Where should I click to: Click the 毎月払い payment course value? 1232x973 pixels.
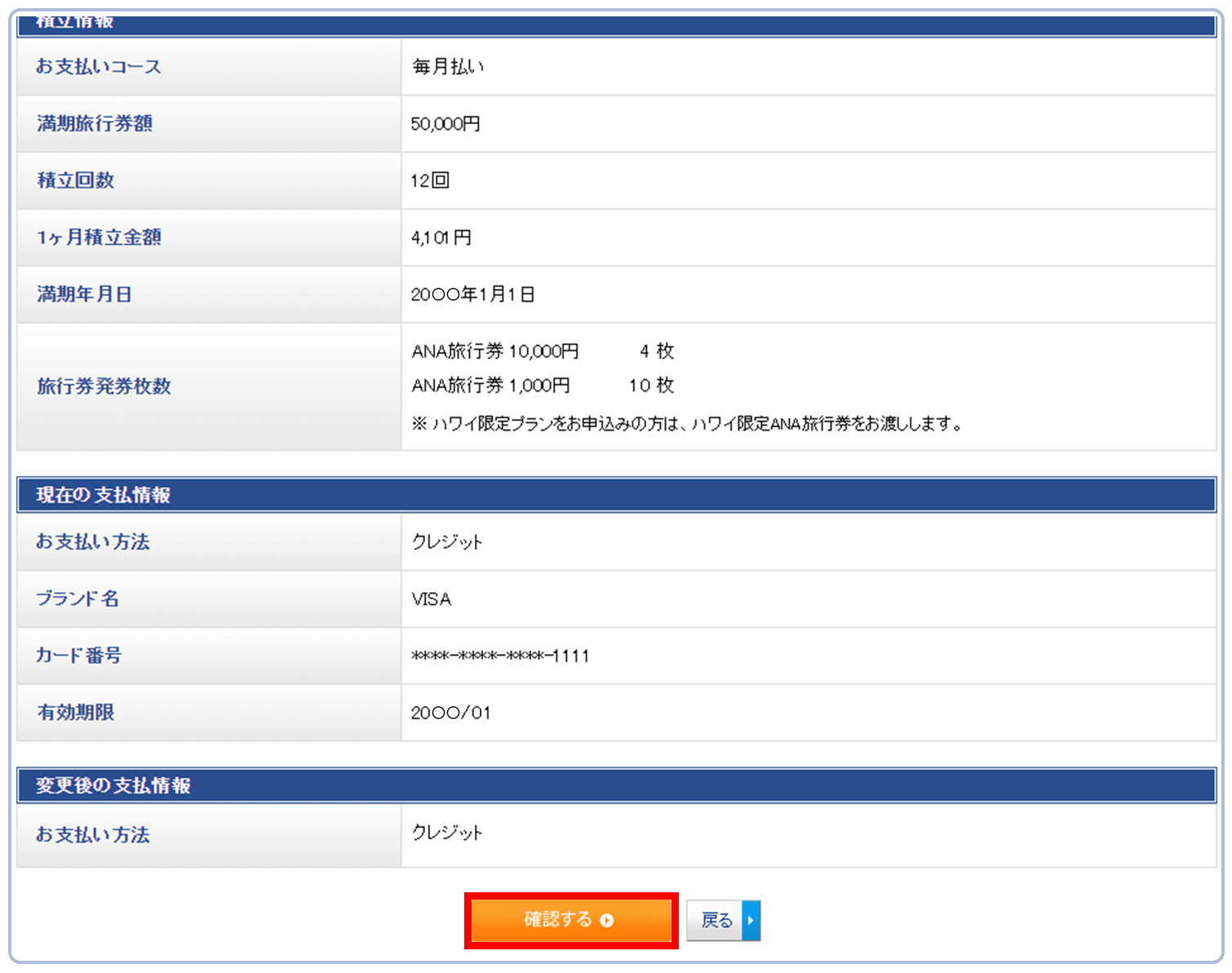[x=448, y=67]
